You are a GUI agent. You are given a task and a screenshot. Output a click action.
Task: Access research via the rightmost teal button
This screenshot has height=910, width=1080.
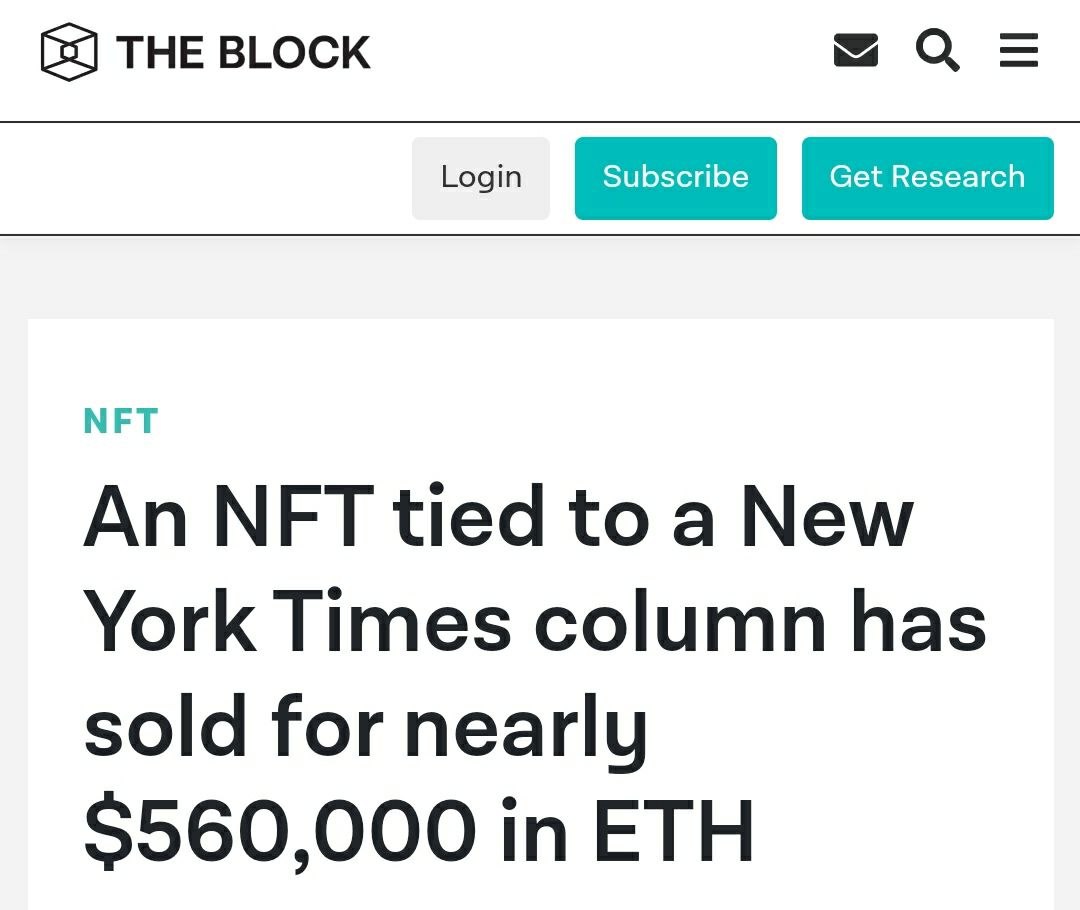927,178
